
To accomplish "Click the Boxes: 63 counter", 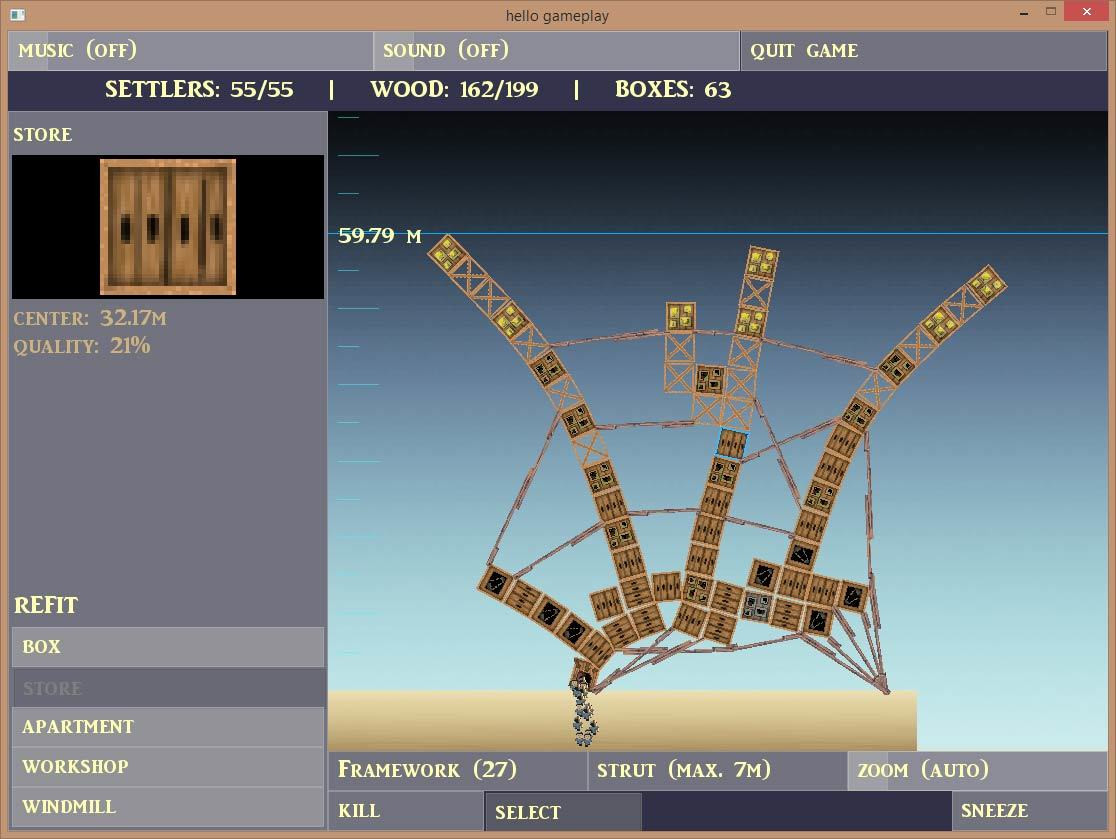I will (673, 90).
